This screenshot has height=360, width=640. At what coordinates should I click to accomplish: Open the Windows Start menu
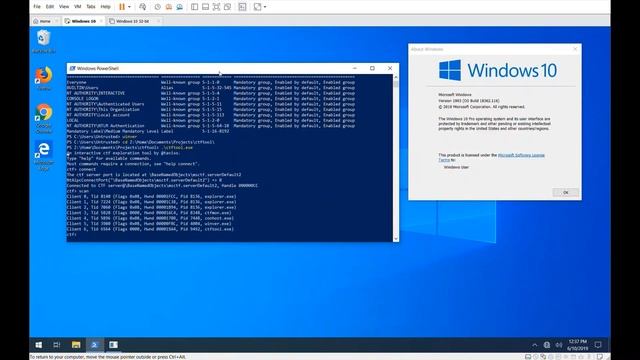(38, 345)
